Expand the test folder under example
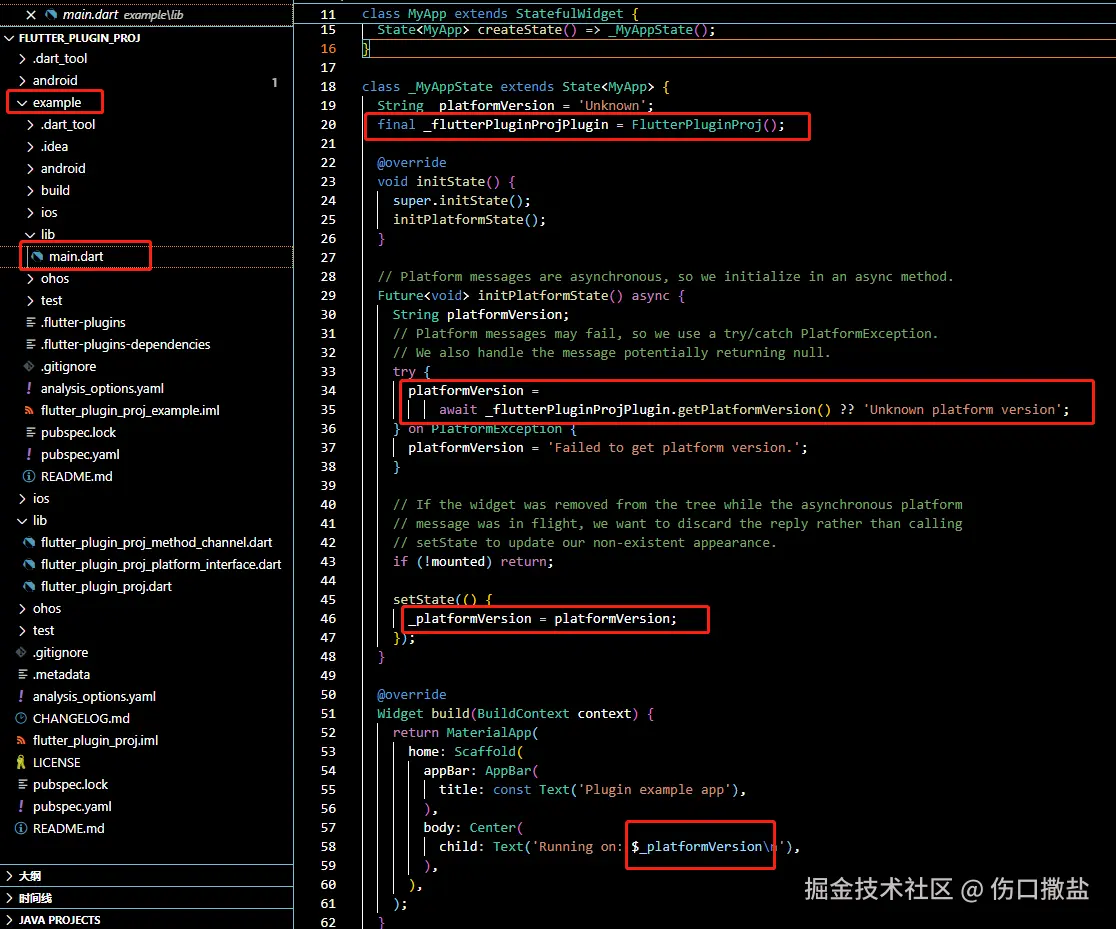 (x=30, y=300)
